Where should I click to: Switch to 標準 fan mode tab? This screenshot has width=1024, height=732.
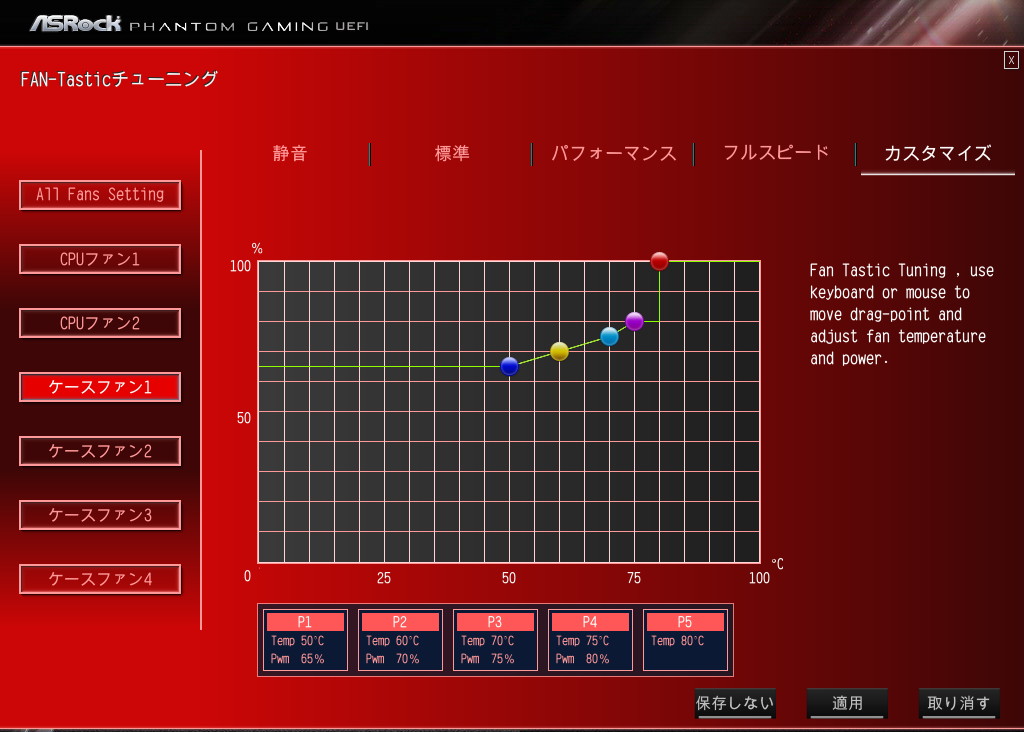pyautogui.click(x=452, y=153)
